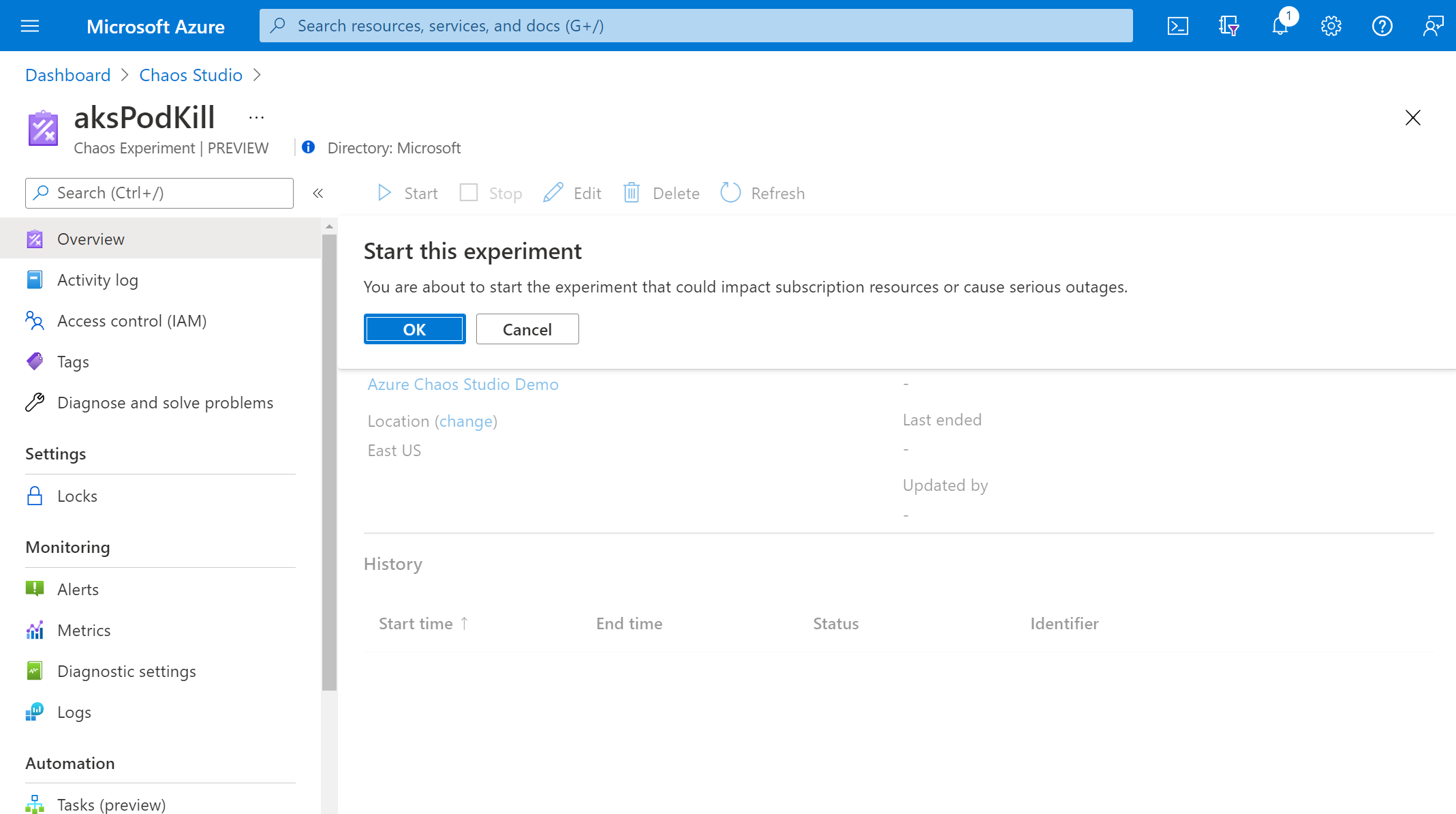Click the Start experiment icon
Image resolution: width=1456 pixels, height=814 pixels.
coord(385,193)
